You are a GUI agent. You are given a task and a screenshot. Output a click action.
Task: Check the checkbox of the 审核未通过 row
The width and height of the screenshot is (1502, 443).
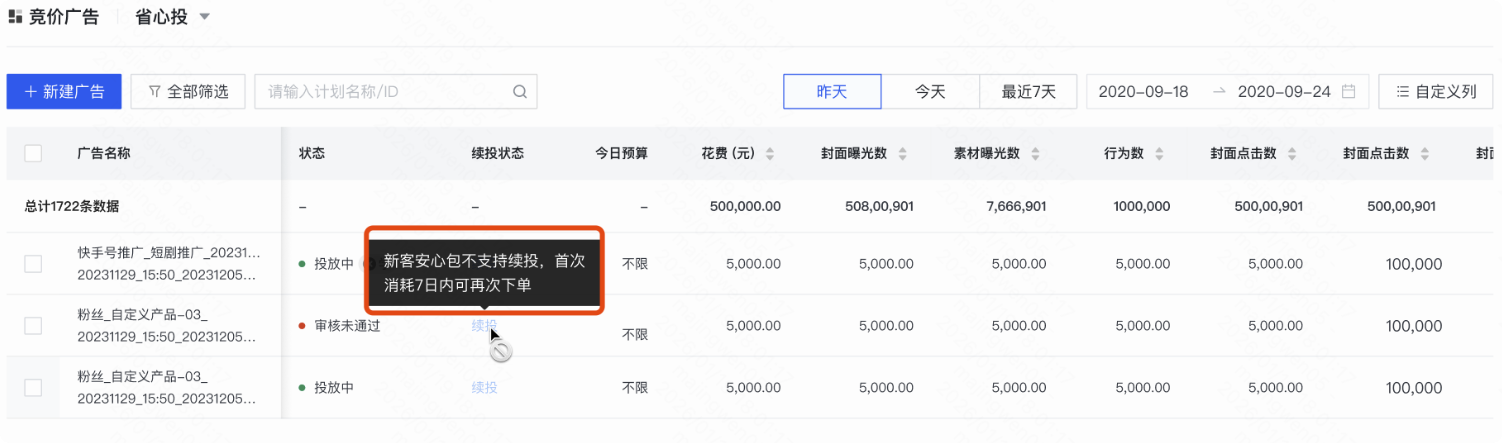(x=33, y=326)
